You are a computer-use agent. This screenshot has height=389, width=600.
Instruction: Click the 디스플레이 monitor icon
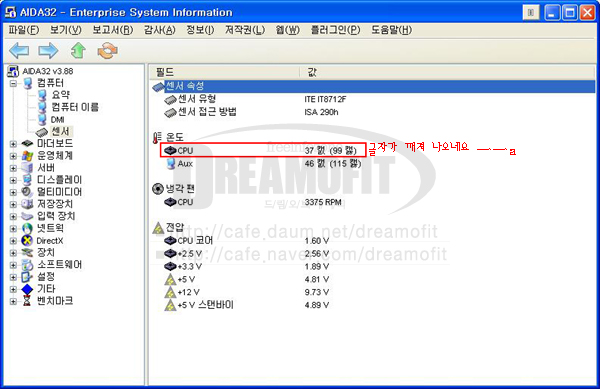(27, 180)
